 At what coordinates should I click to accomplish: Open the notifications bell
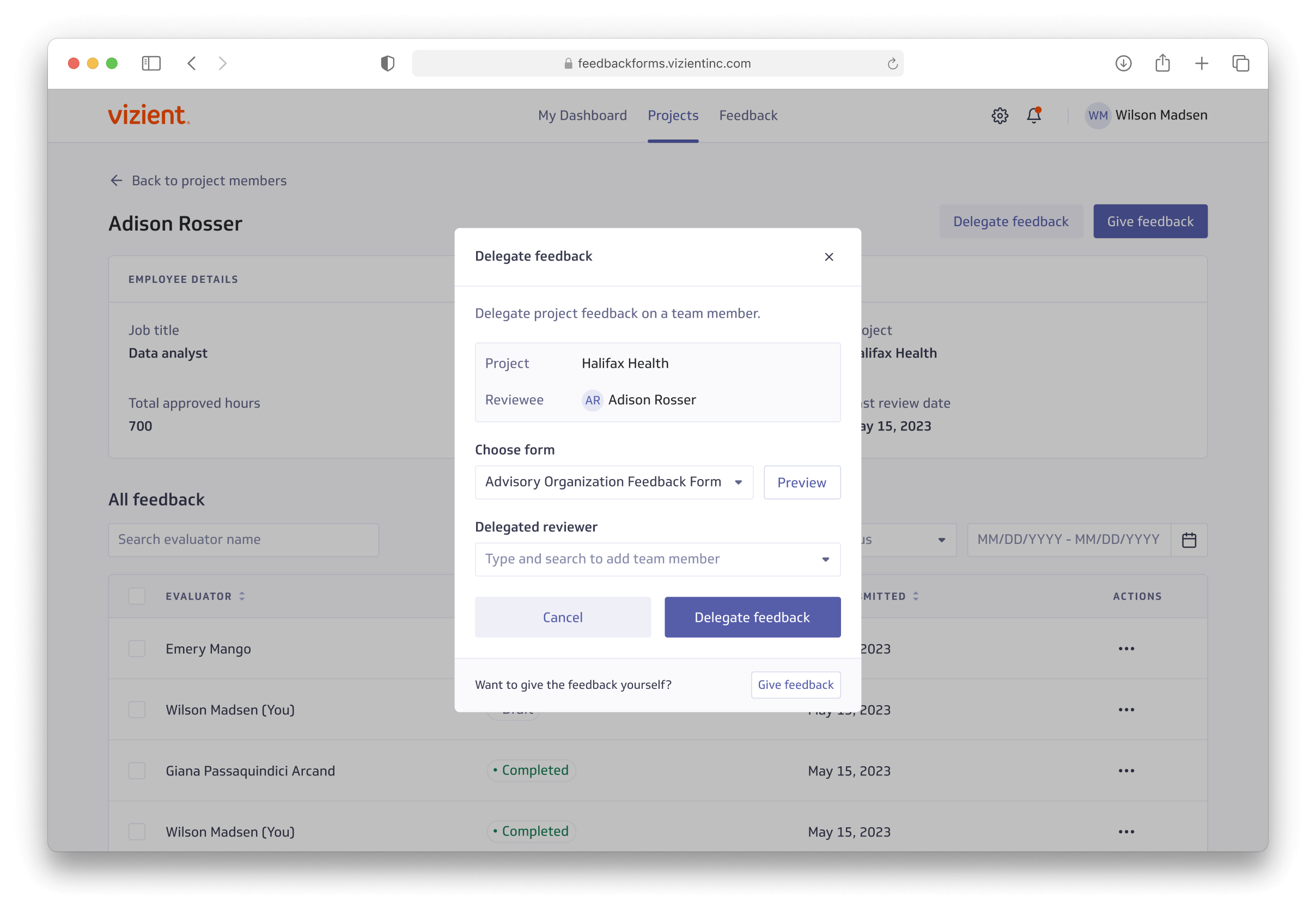coord(1034,116)
